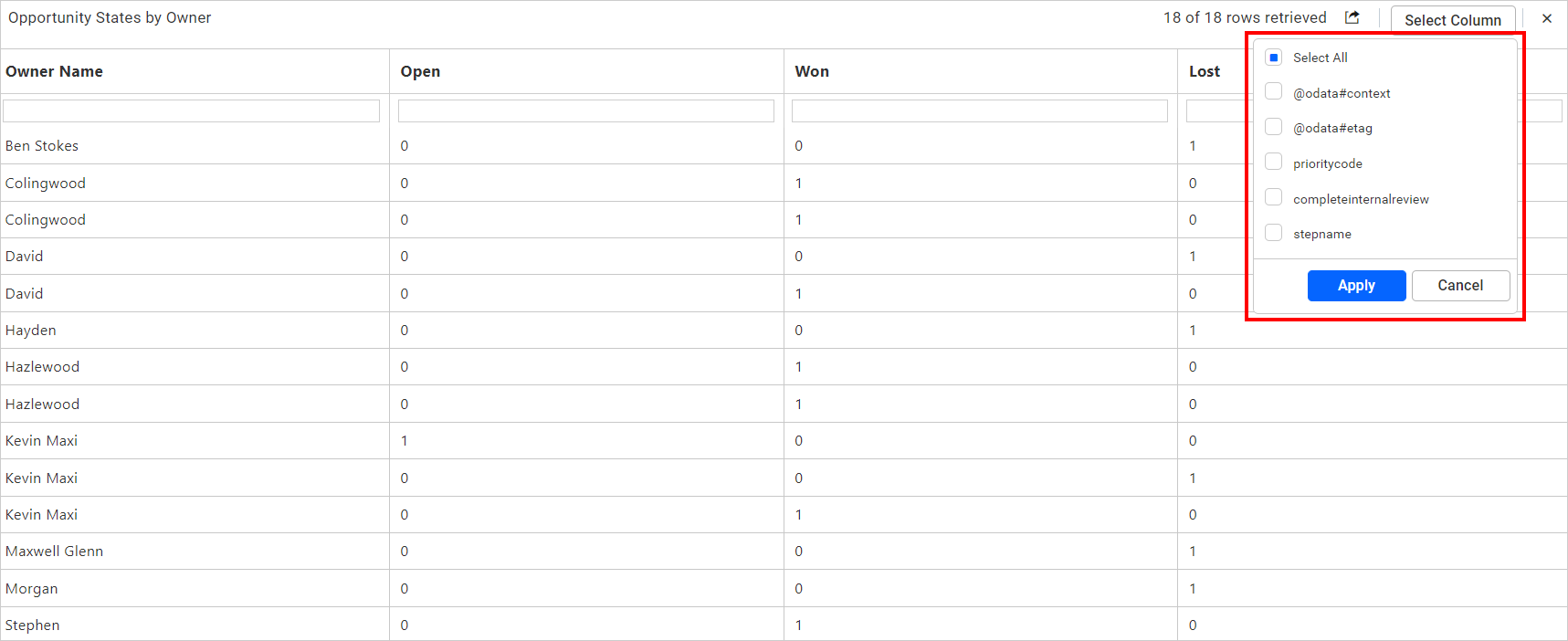Click the export data icon

point(1352,17)
